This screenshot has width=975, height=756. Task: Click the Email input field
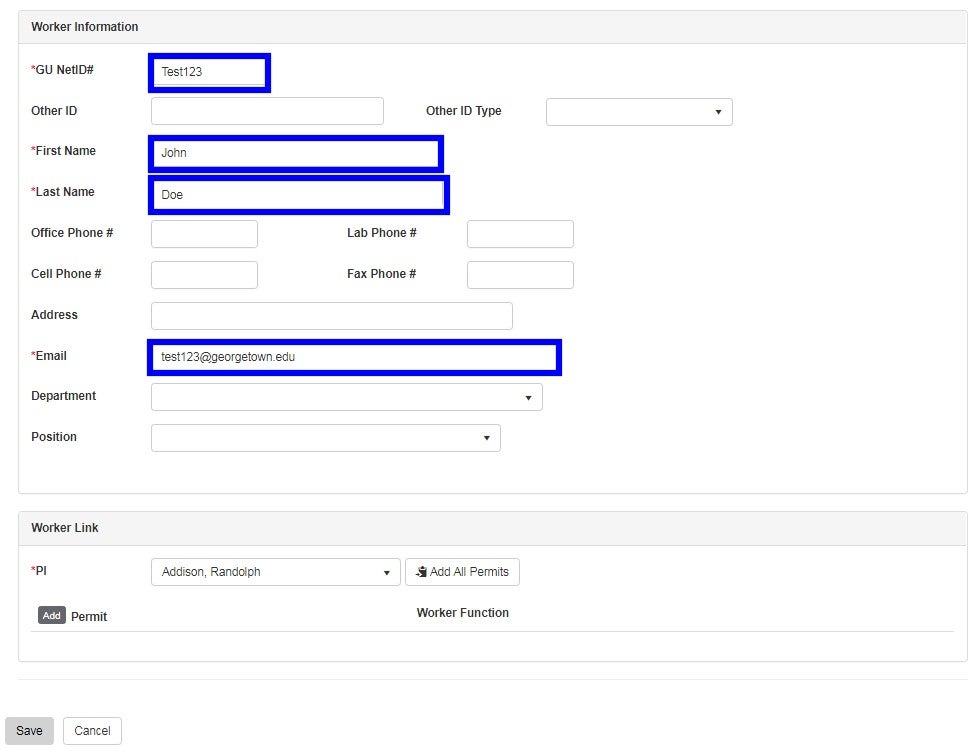(354, 357)
